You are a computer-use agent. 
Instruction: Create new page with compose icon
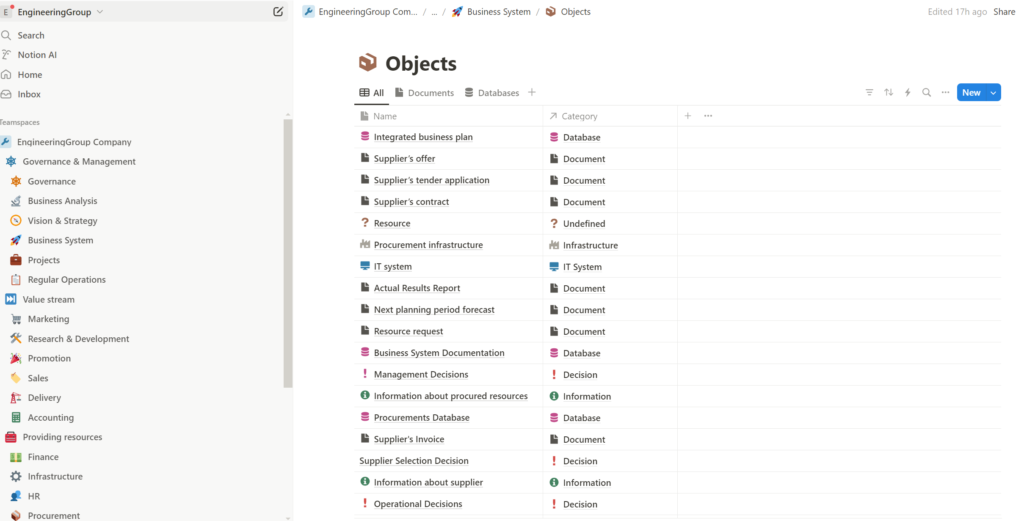(278, 12)
